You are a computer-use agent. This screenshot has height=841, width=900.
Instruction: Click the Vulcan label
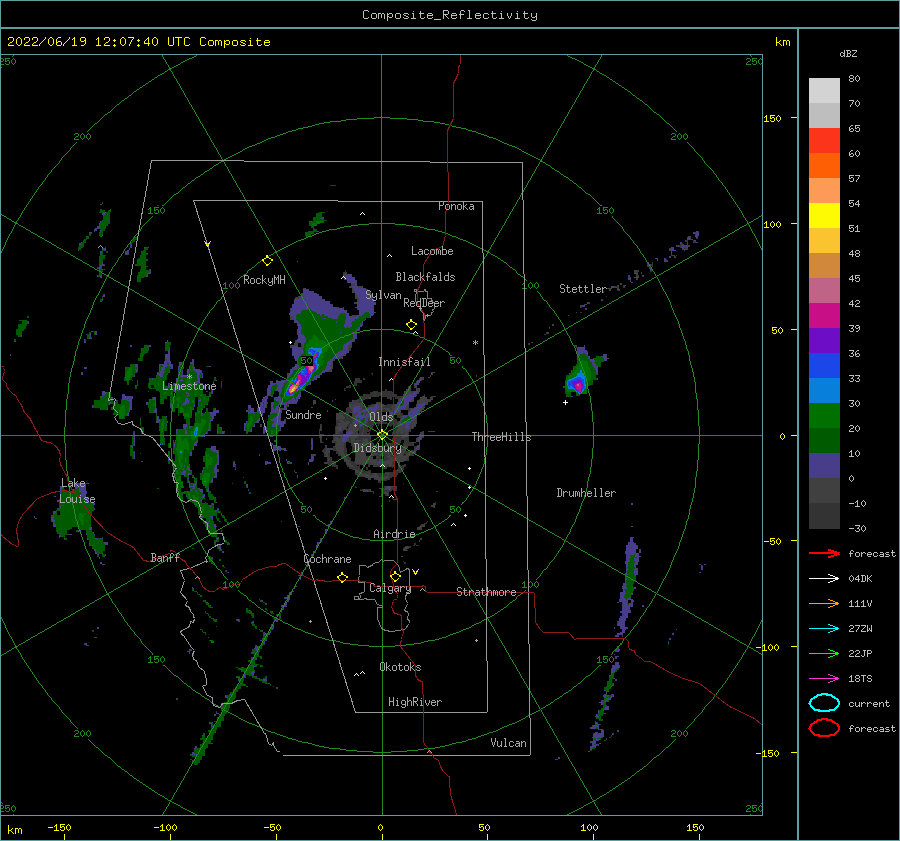(509, 743)
